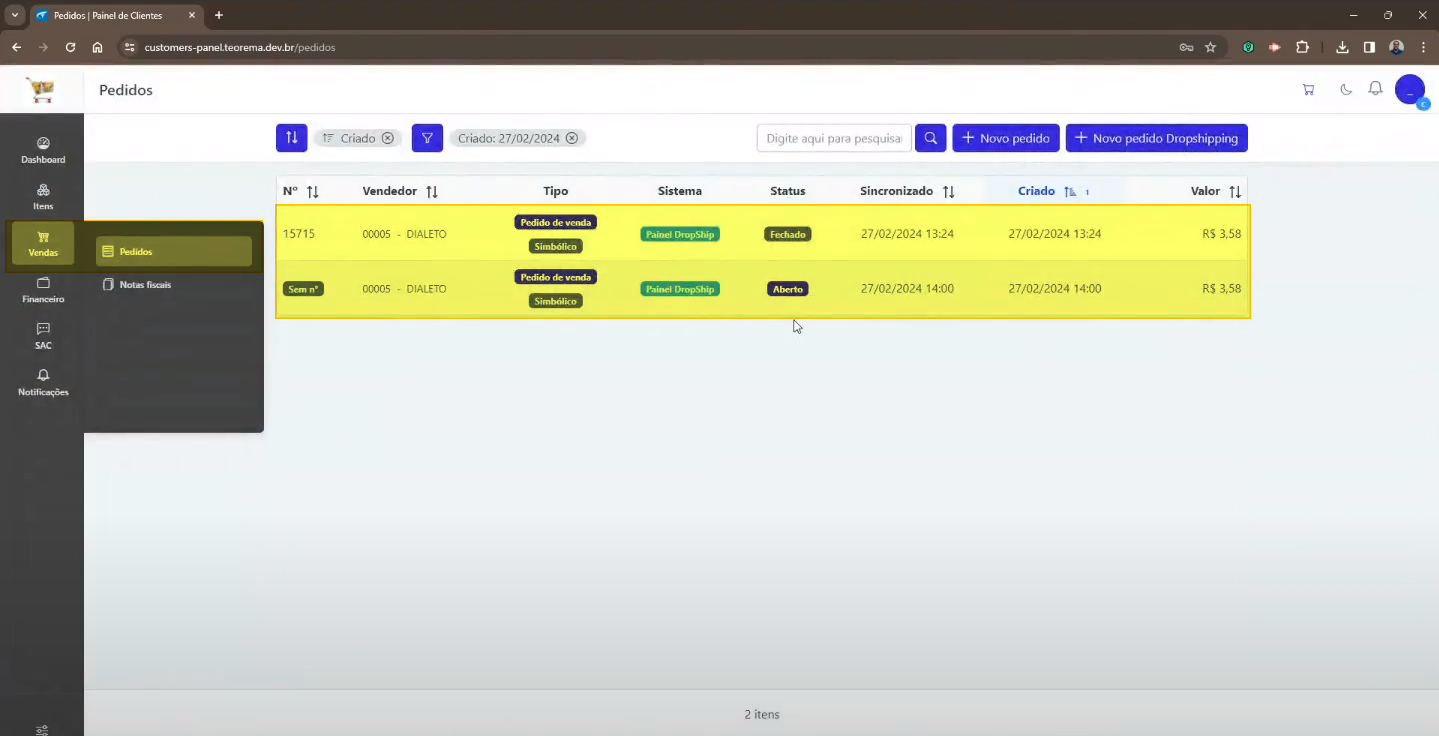Open Pedidos in the Vendas submenu
This screenshot has height=736, width=1439.
pos(174,252)
